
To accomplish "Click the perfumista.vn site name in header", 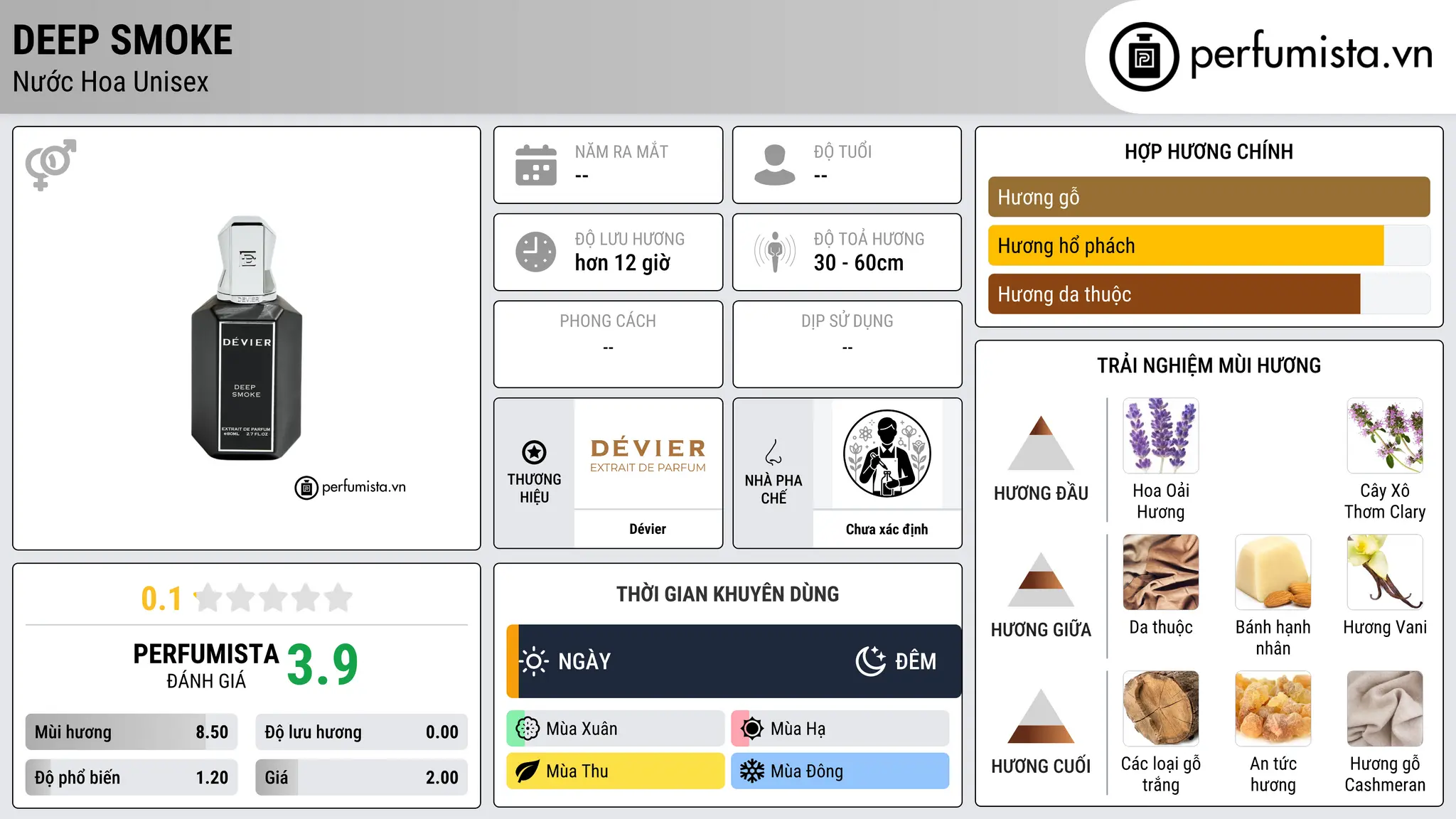I will (x=1311, y=54).
